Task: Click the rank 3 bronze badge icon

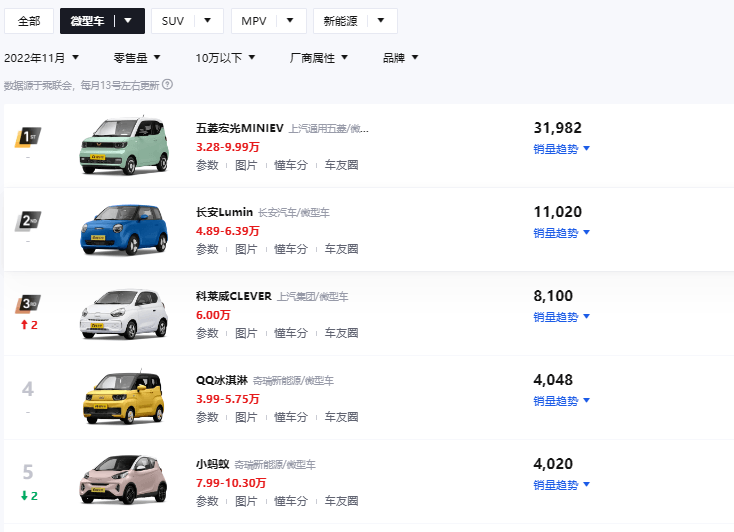Action: pos(27,304)
